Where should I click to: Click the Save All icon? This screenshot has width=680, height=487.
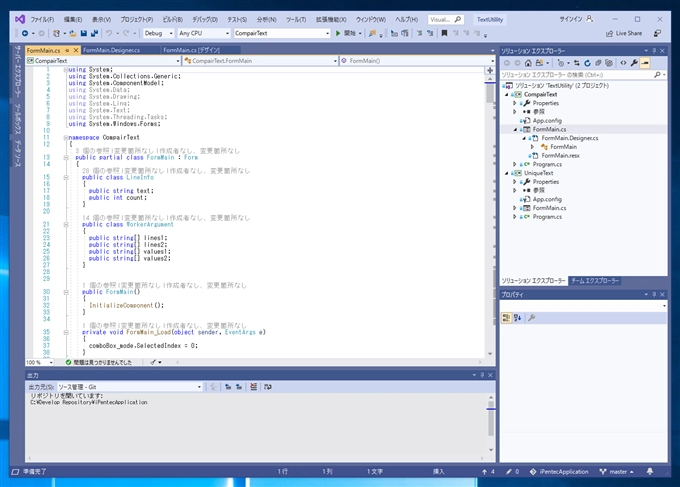(94, 33)
